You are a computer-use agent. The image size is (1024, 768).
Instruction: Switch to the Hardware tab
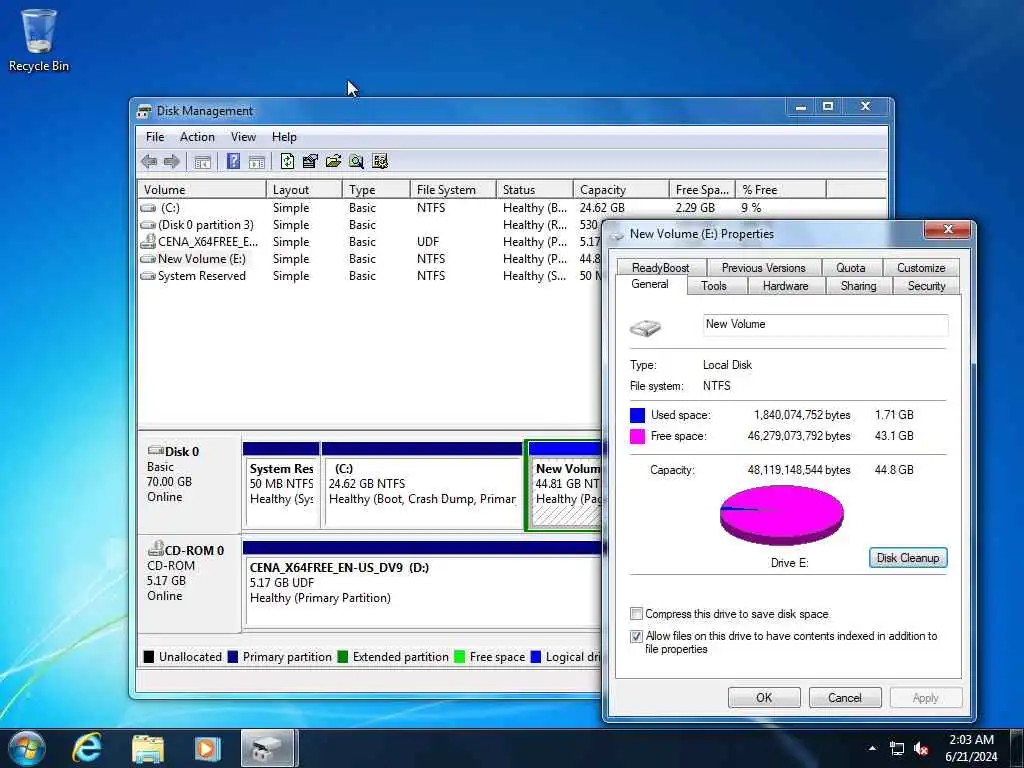pyautogui.click(x=785, y=285)
